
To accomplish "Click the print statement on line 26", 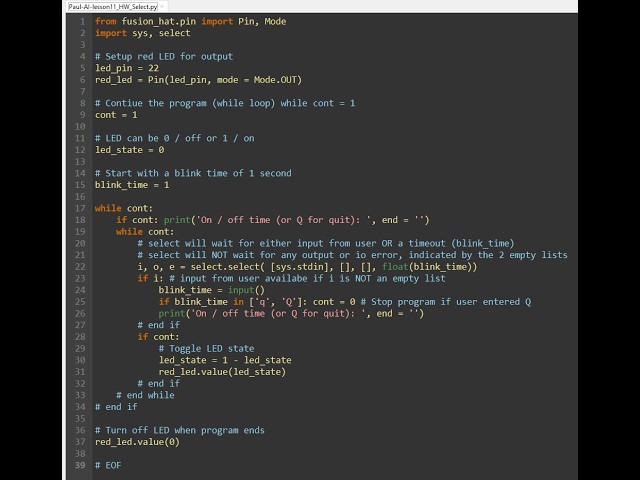I will (291, 313).
